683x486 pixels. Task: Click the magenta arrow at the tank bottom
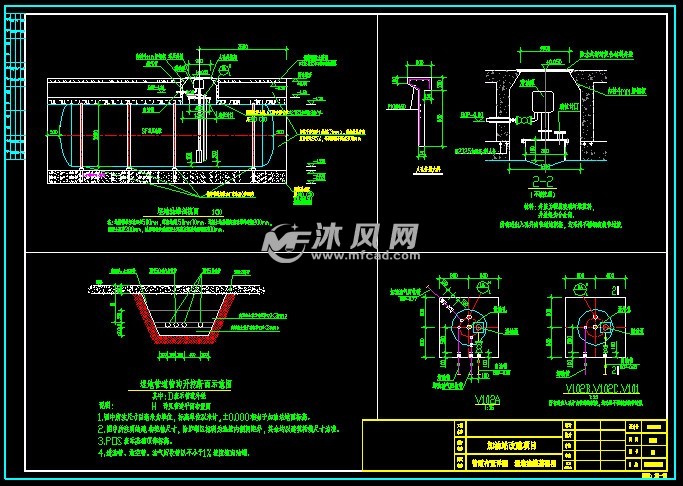click(x=94, y=175)
